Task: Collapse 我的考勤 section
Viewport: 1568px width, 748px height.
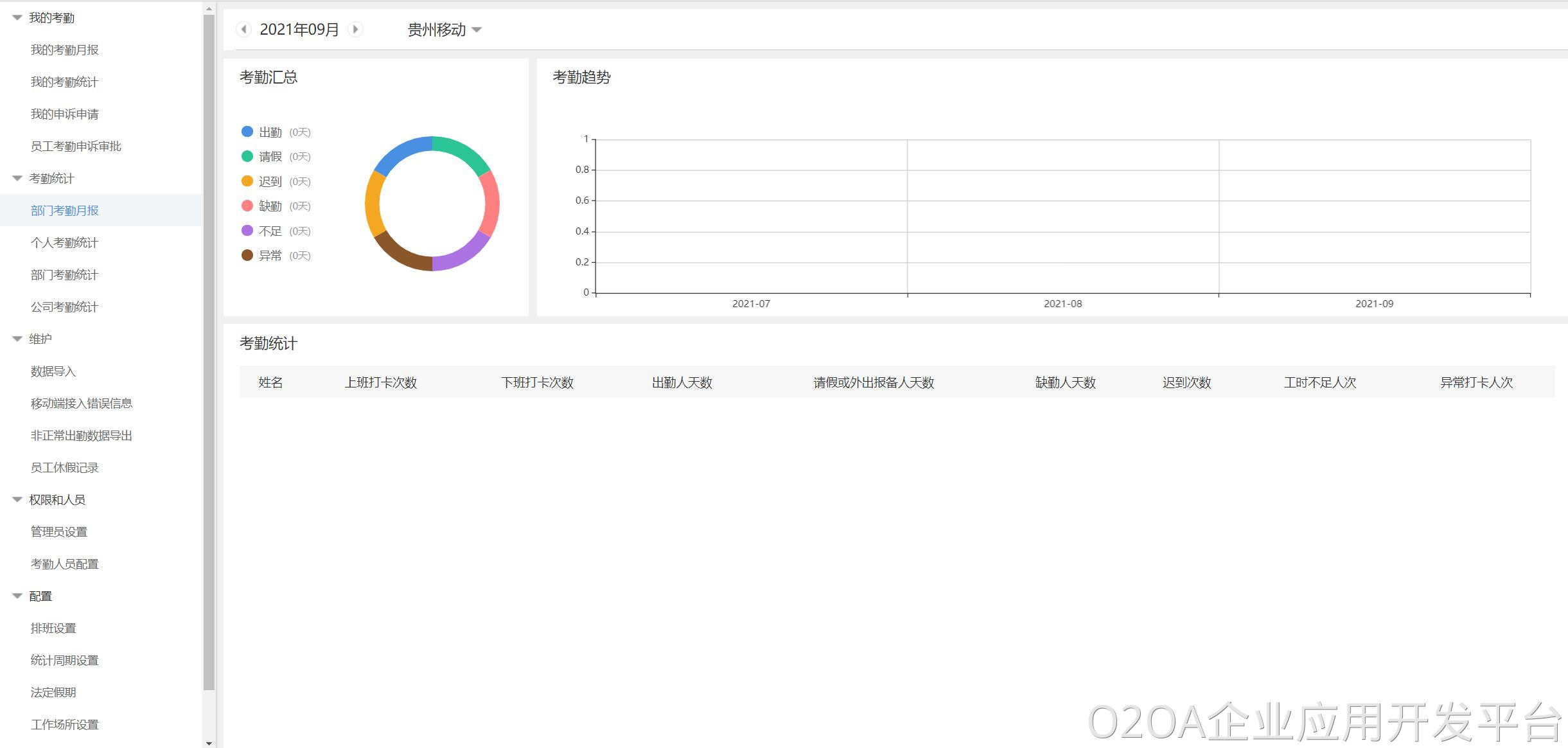Action: tap(17, 18)
